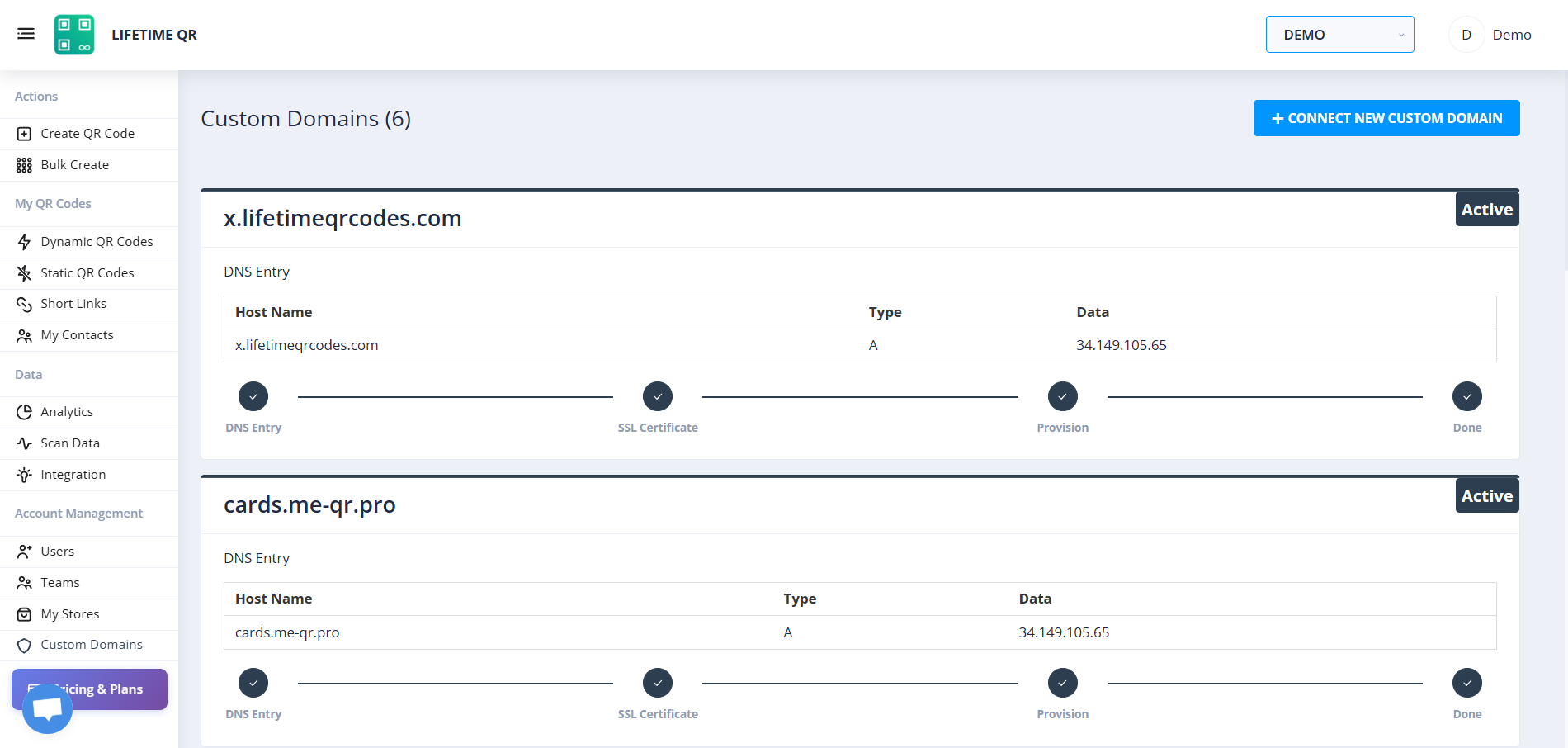The width and height of the screenshot is (1568, 748).
Task: Click the Dynamic QR Codes lightning icon
Action: pyautogui.click(x=24, y=242)
